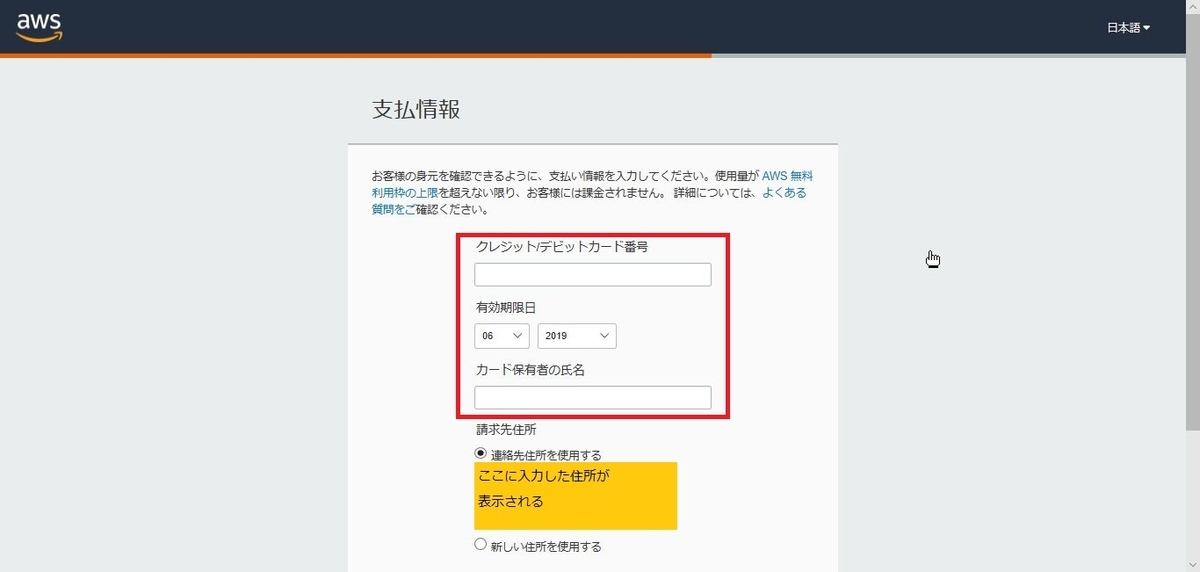The width and height of the screenshot is (1200, 572).
Task: Click the カード保有者の氏名 label text
Action: (x=530, y=370)
